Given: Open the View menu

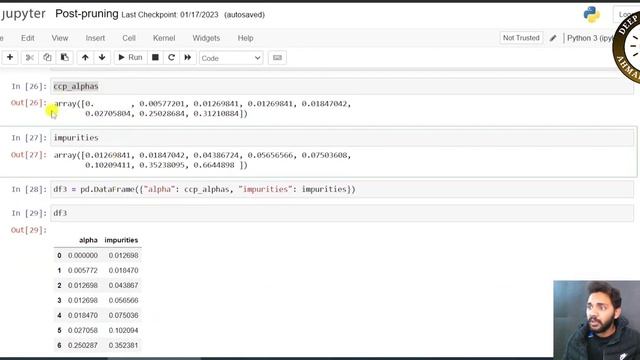Looking at the screenshot, I should click(60, 38).
